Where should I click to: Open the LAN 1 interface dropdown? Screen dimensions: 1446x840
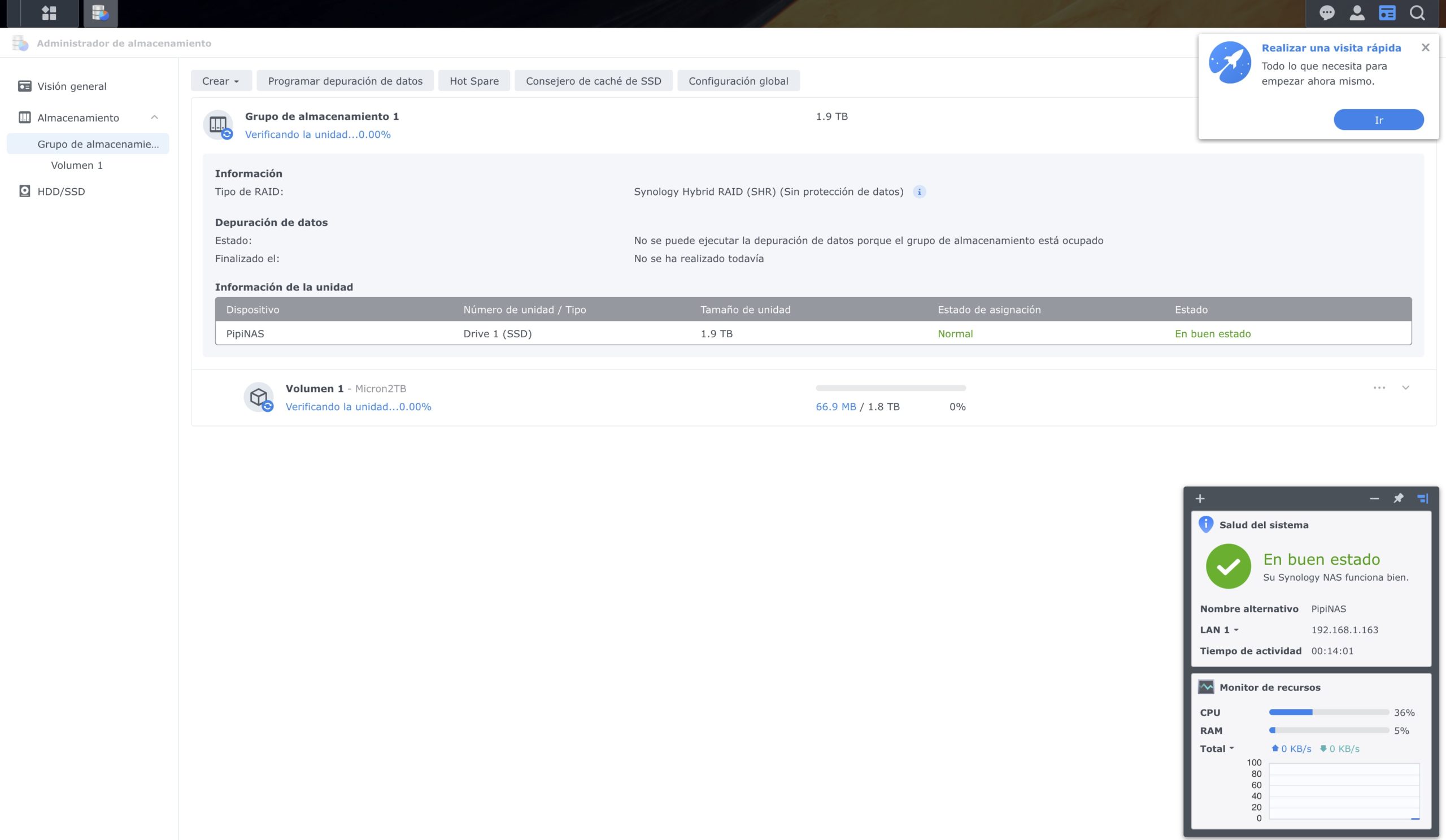point(1219,630)
